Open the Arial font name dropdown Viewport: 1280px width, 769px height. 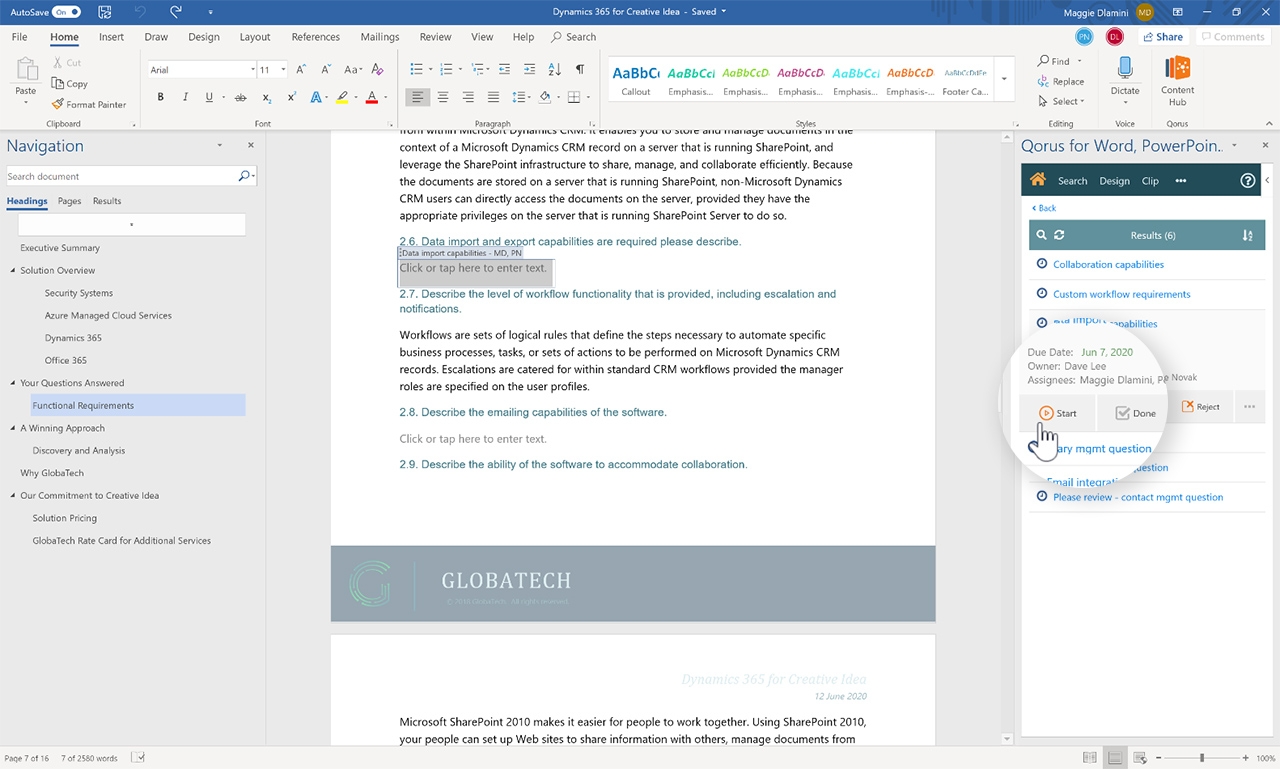253,70
